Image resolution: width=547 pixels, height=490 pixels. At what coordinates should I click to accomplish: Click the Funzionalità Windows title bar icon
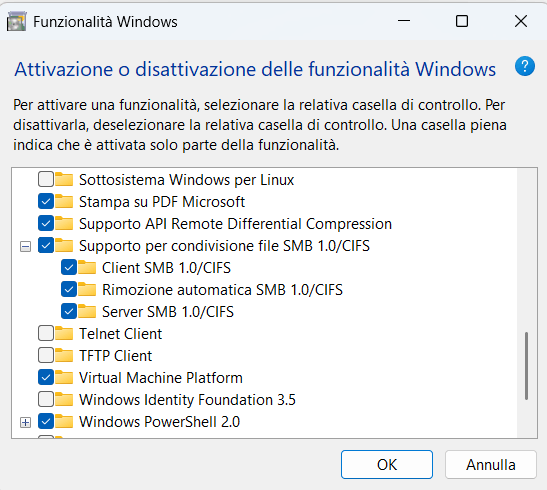(16, 21)
